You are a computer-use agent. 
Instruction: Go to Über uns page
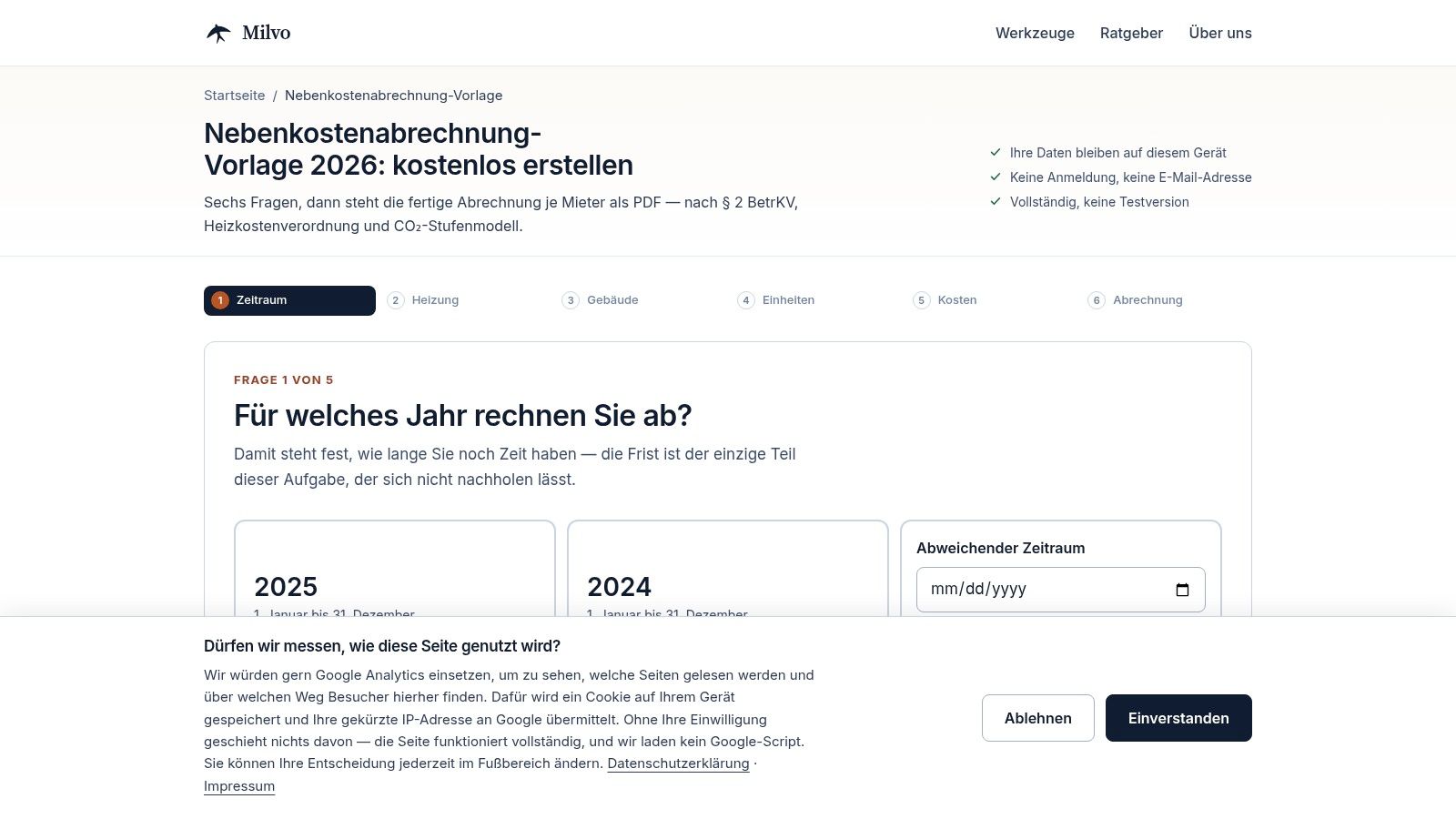point(1220,33)
